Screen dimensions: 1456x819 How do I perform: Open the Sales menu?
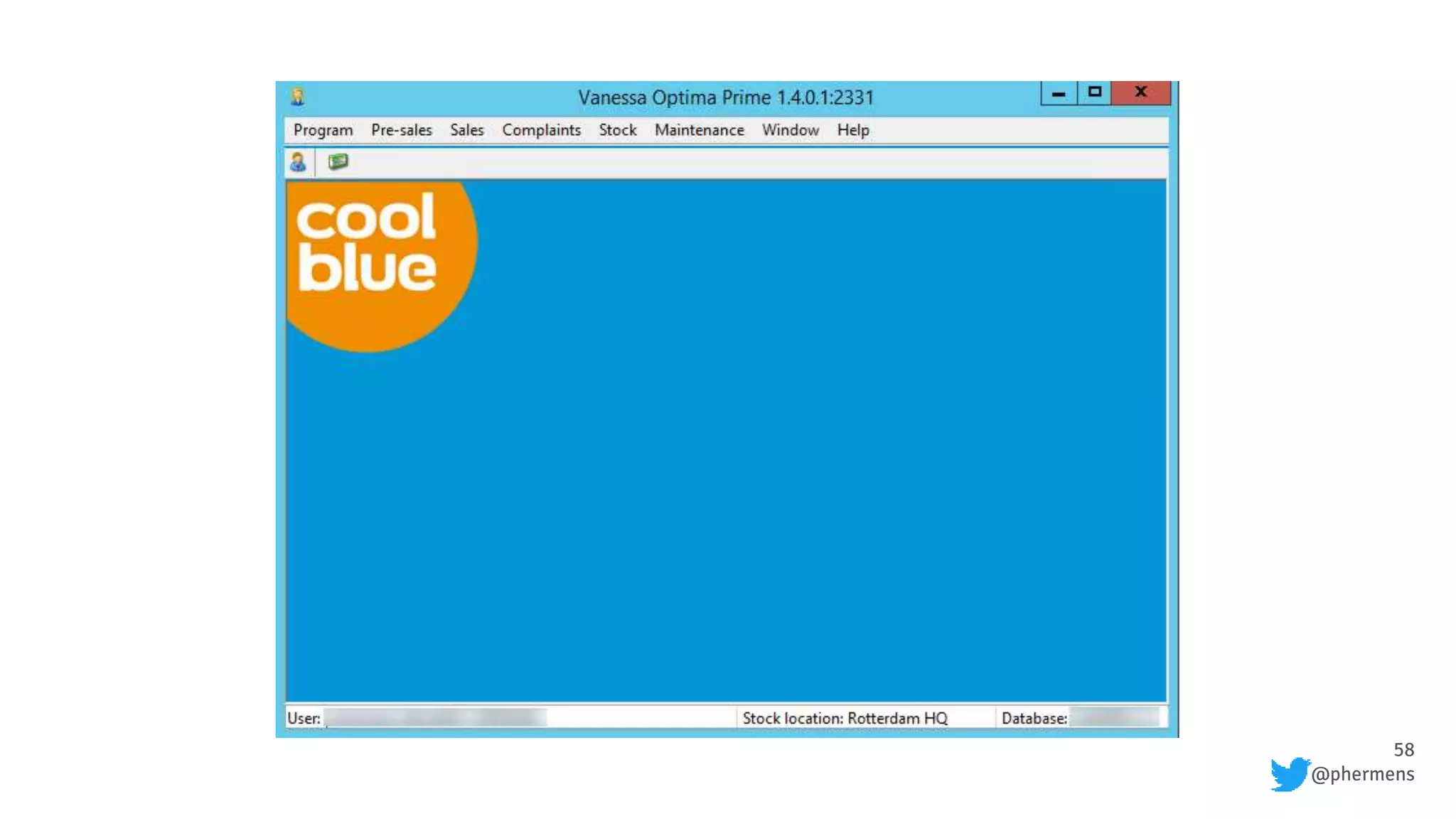[x=466, y=130]
